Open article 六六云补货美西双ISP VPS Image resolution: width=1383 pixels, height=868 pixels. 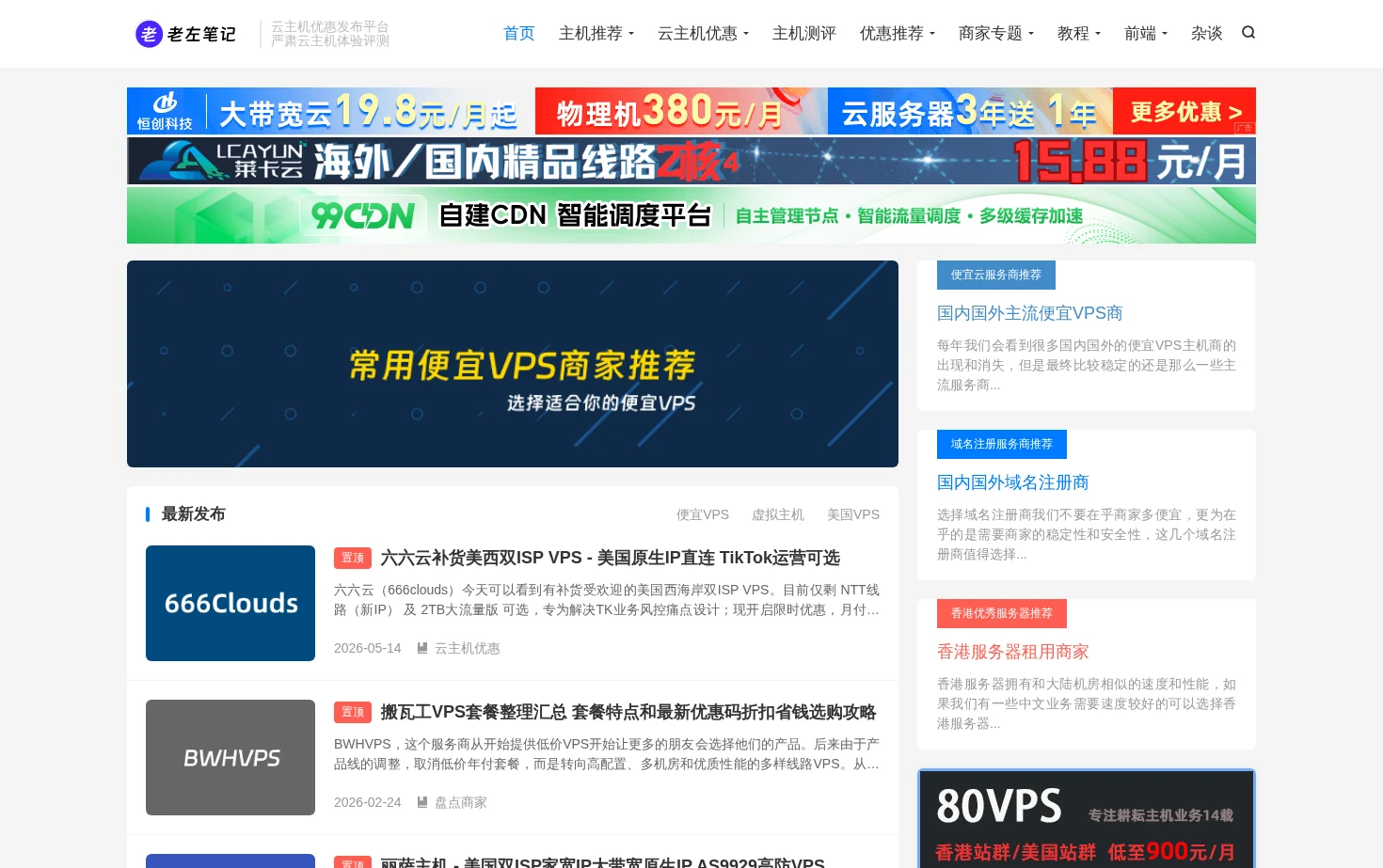coord(611,558)
